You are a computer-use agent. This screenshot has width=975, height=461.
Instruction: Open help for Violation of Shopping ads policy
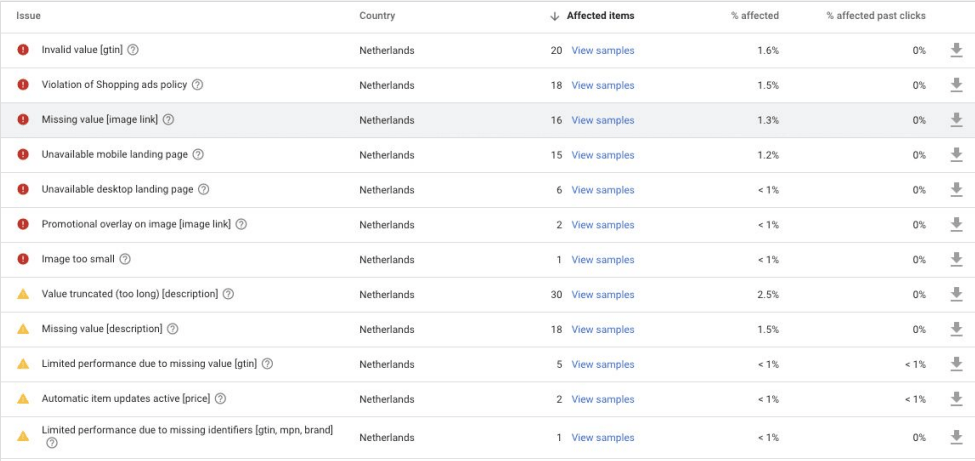click(x=197, y=85)
